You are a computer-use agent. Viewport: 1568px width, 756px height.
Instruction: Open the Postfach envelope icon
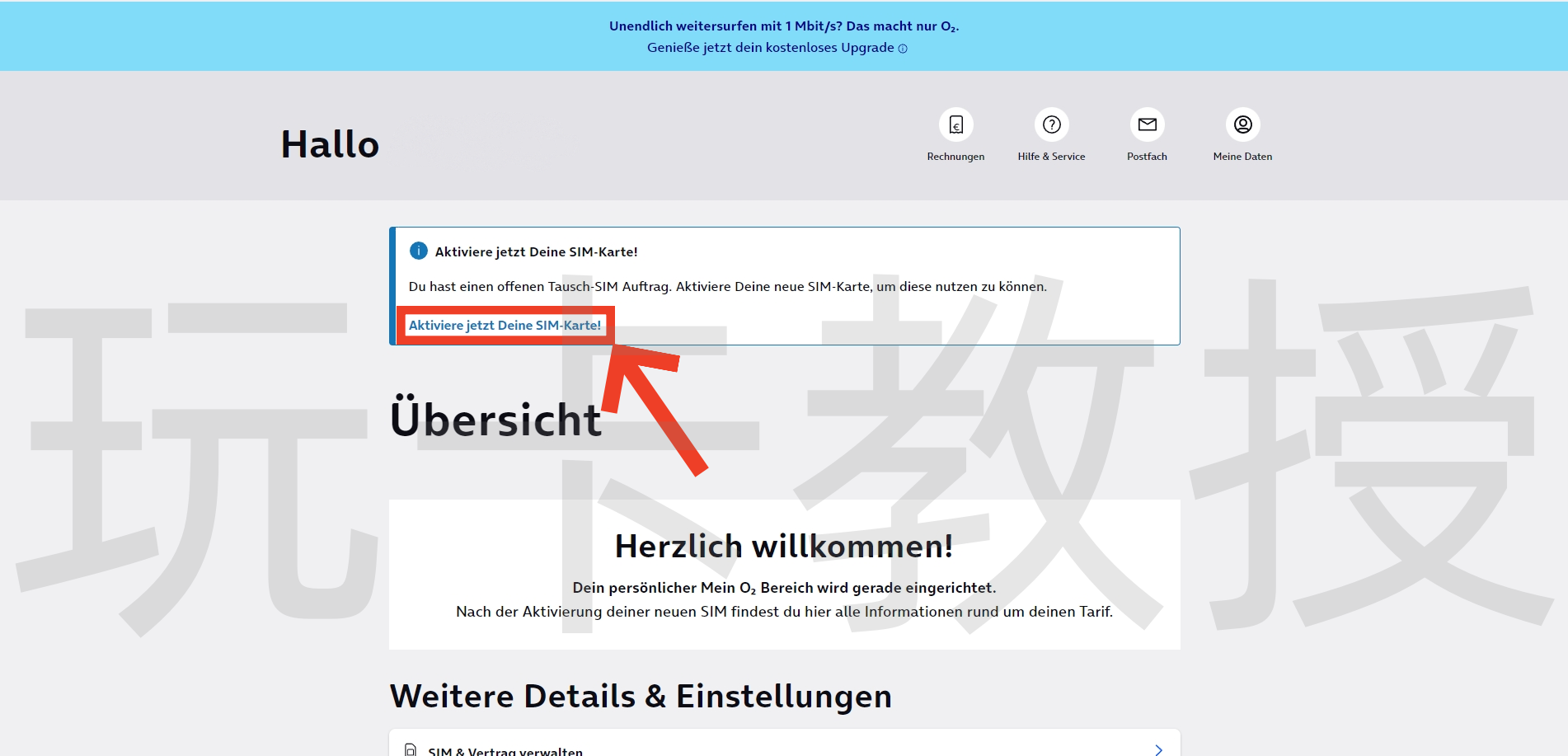coord(1147,124)
